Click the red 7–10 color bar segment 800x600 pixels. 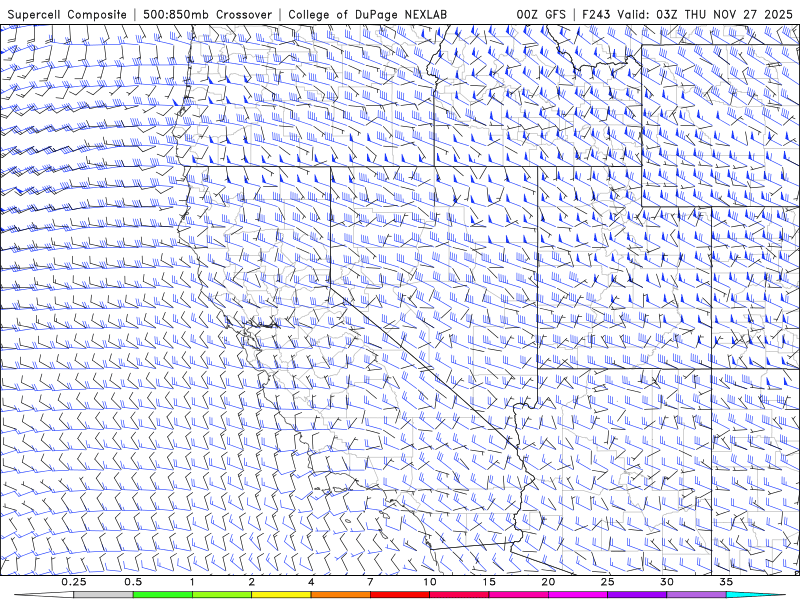pyautogui.click(x=400, y=595)
